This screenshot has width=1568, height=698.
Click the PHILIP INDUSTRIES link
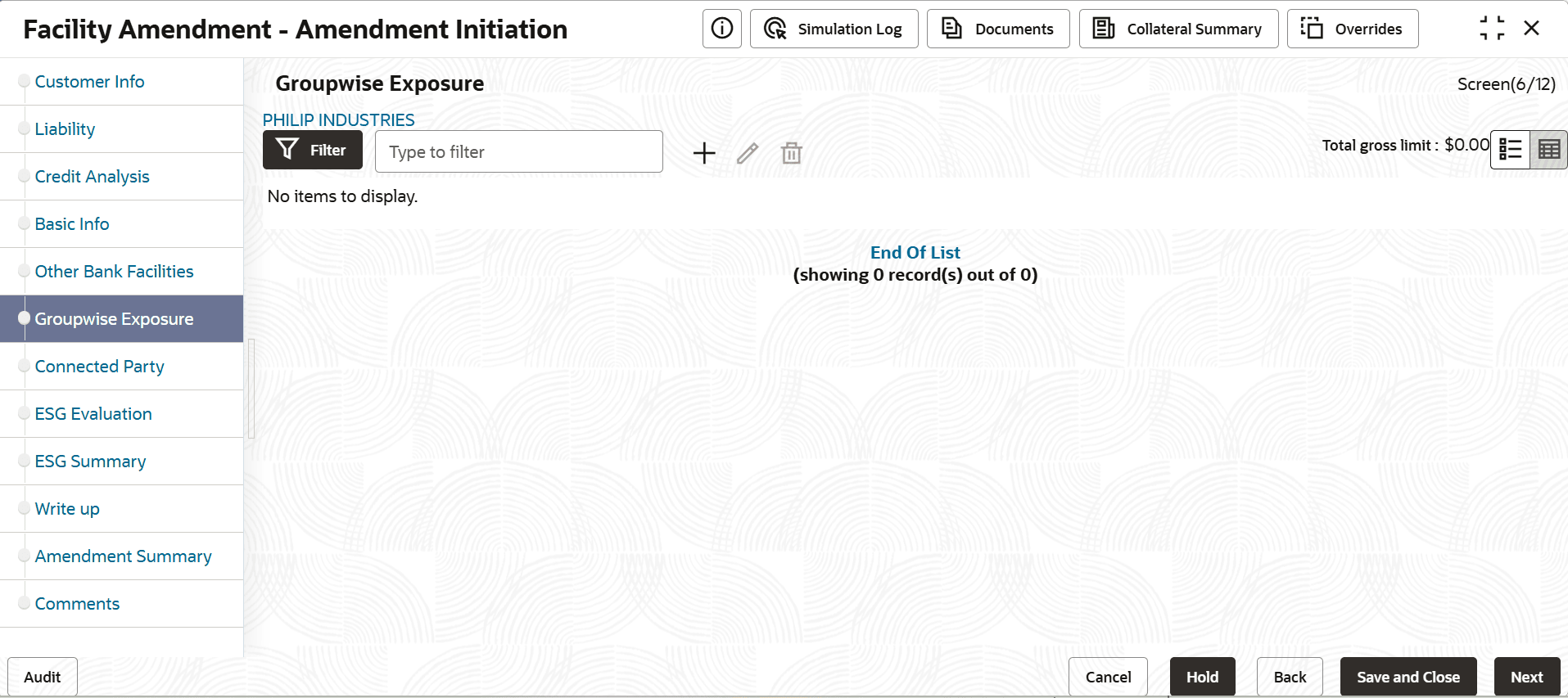click(x=338, y=119)
